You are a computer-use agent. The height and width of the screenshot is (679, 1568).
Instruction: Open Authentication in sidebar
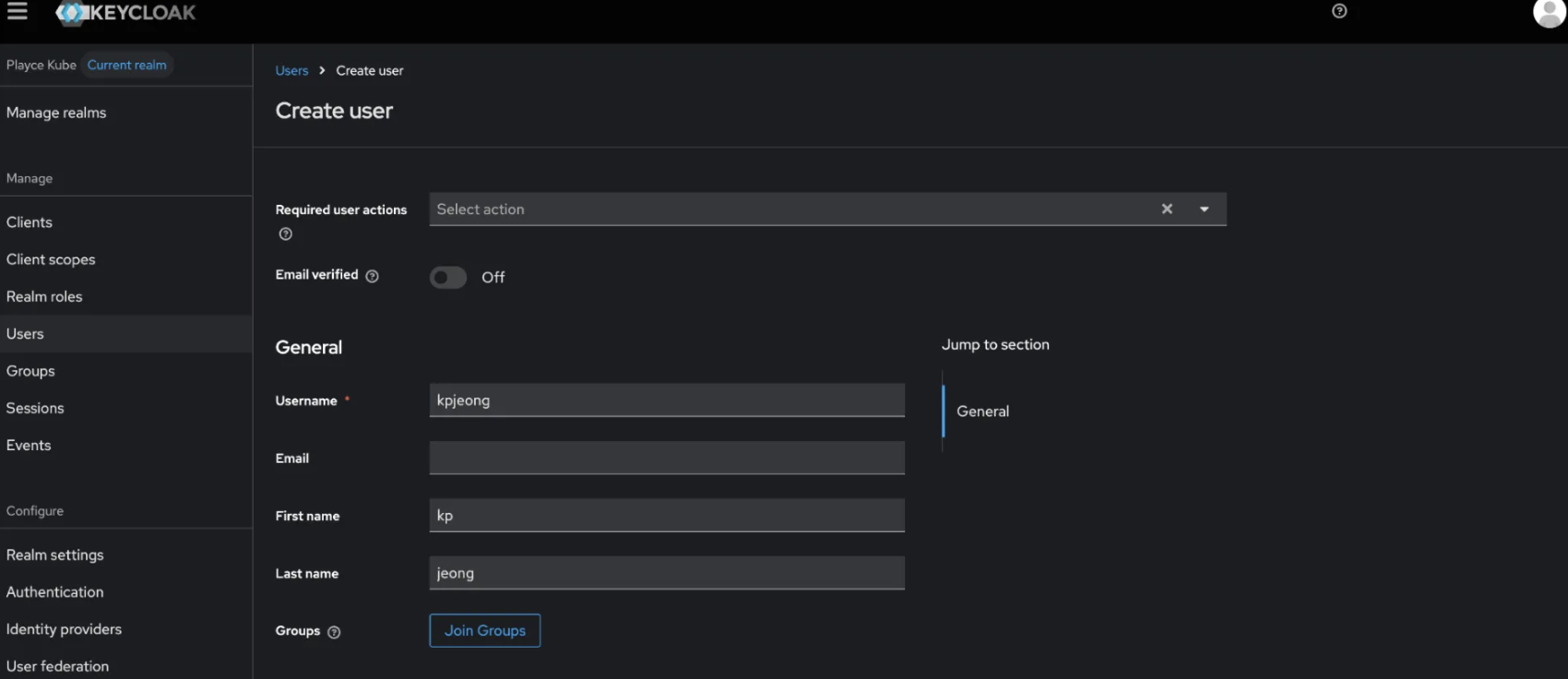tap(126, 591)
